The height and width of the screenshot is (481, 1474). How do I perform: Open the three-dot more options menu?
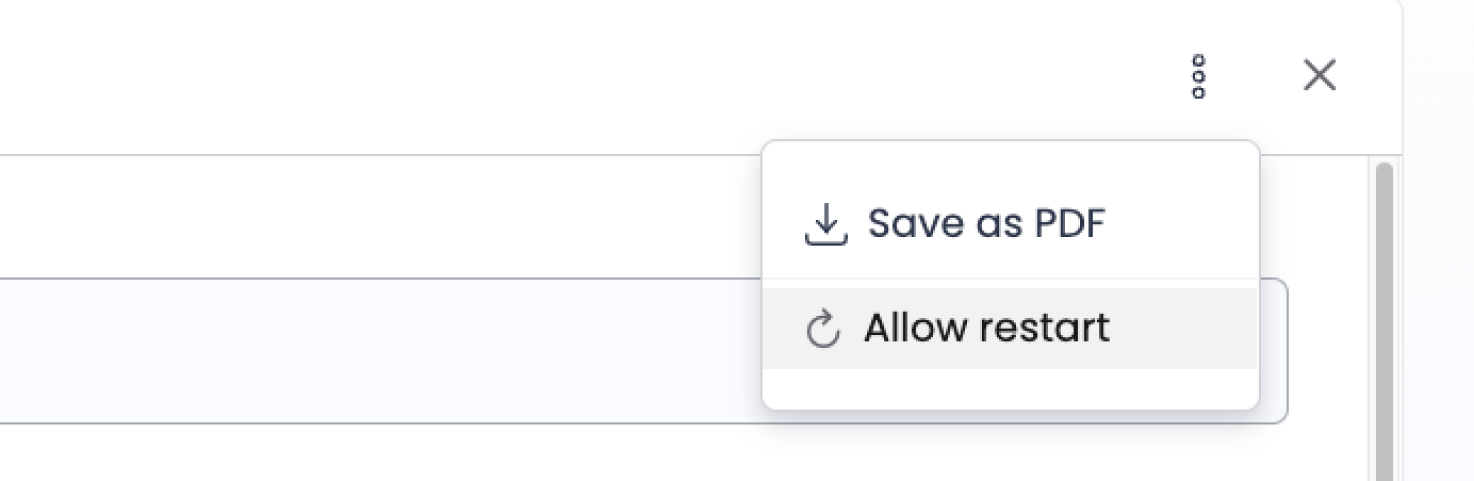[x=1199, y=76]
